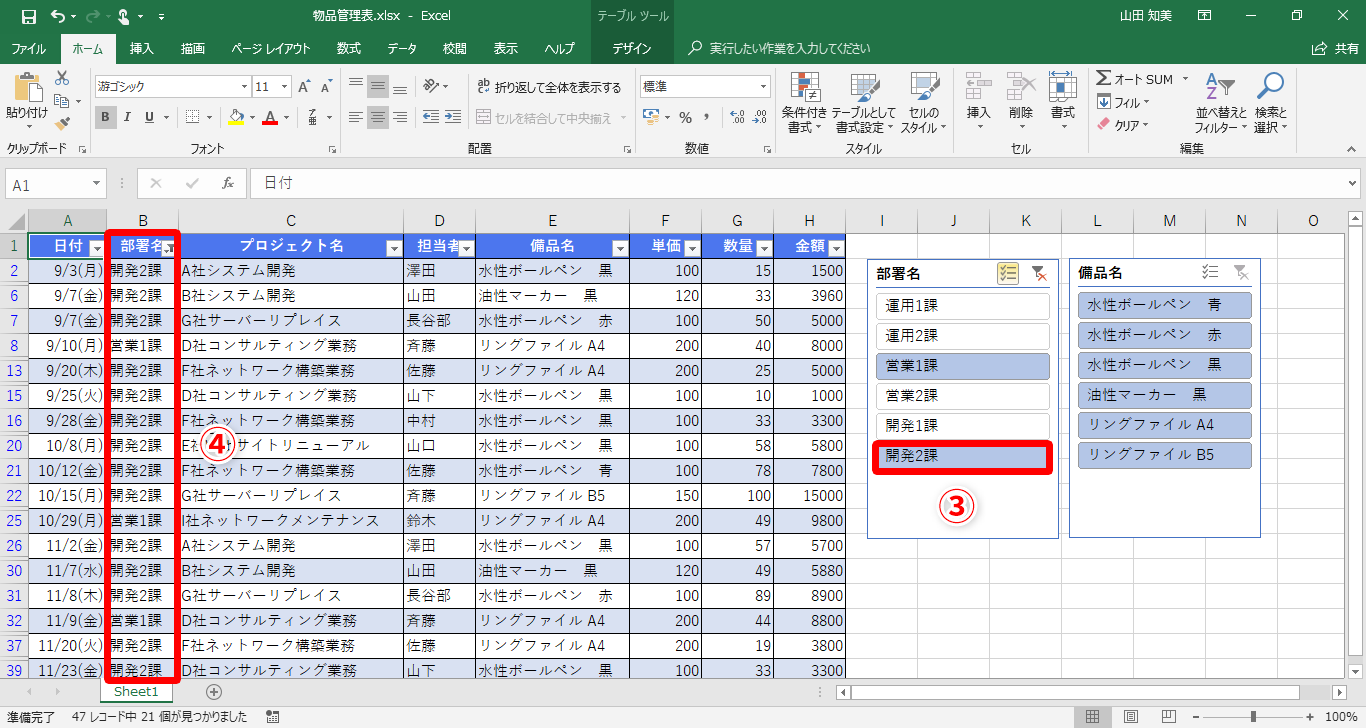Save the workbook using the floppy disk icon
Image resolution: width=1366 pixels, height=728 pixels.
coord(28,16)
